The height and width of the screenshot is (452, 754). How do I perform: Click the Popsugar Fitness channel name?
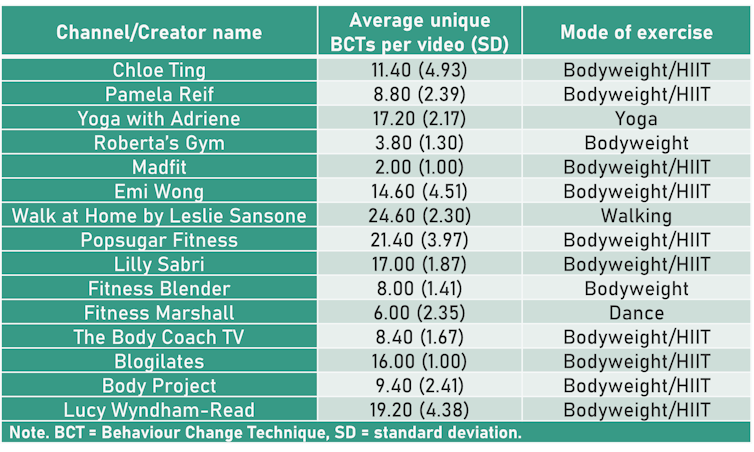click(x=159, y=240)
